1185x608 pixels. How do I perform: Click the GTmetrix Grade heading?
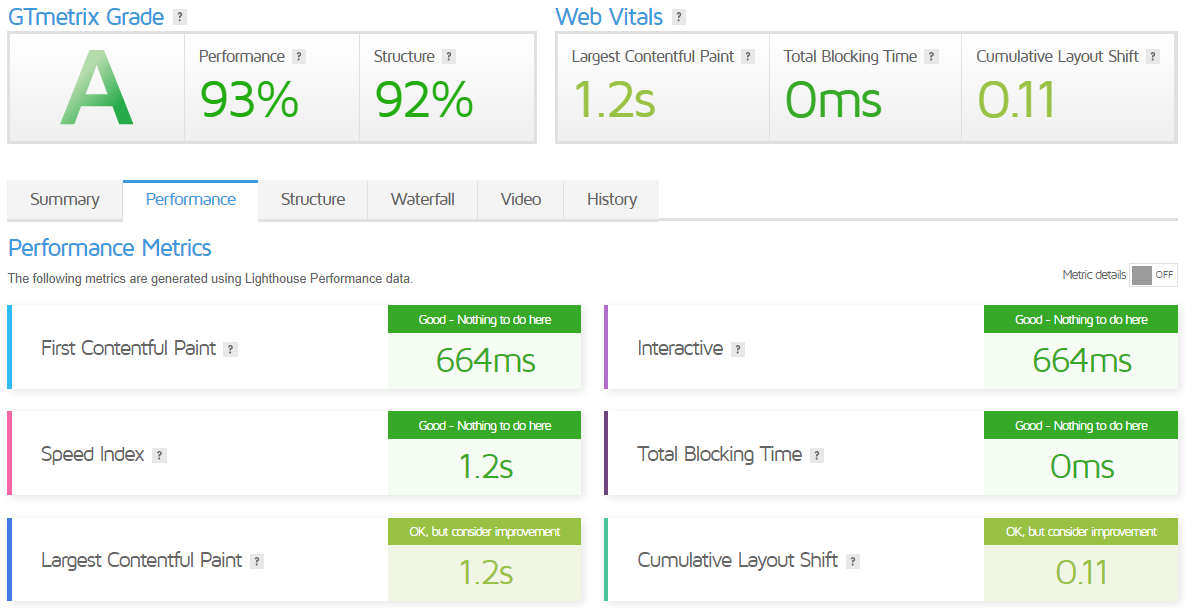(x=86, y=17)
